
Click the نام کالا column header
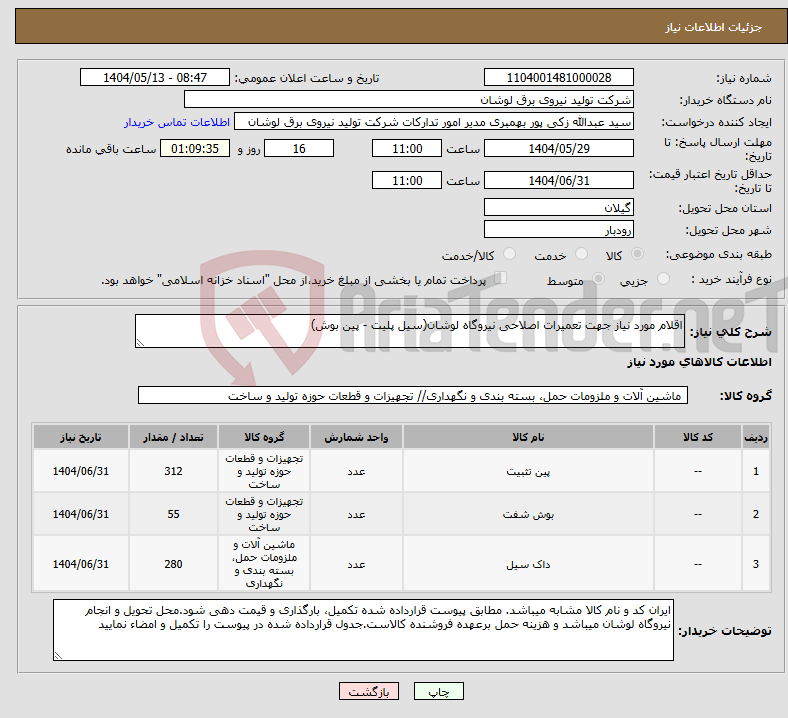(528, 437)
